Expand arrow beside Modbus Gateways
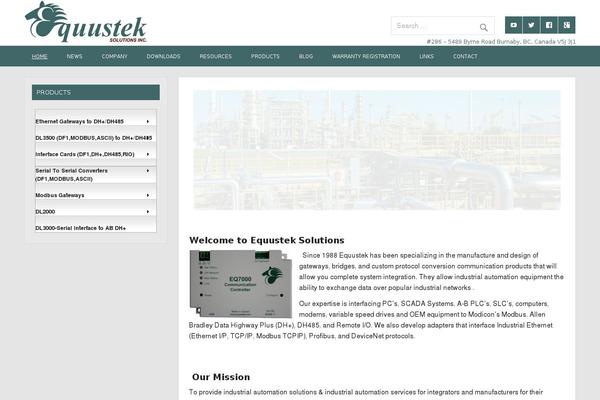Viewport: 600px width, 400px height. point(148,195)
